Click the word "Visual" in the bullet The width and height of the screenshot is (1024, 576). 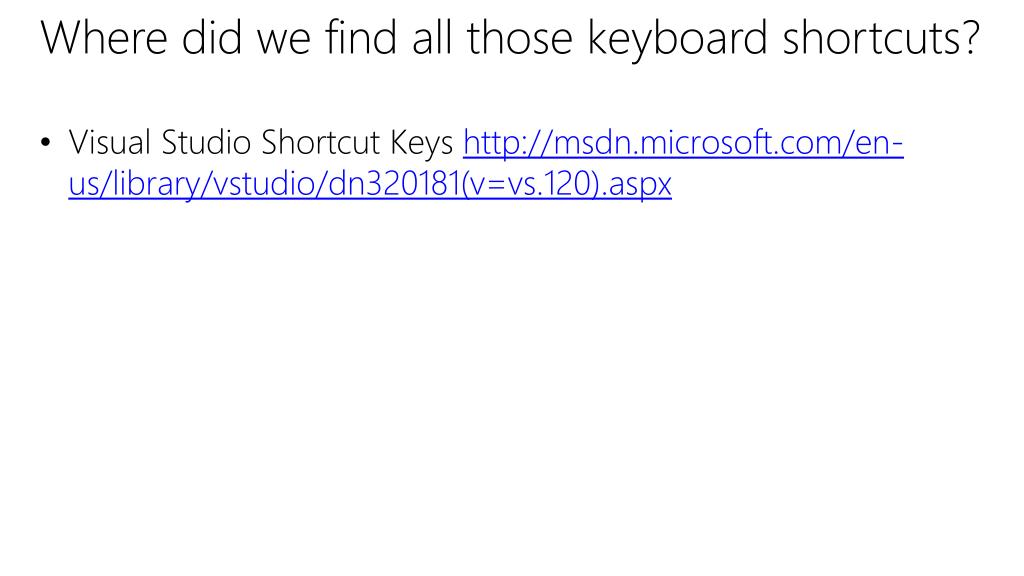click(x=110, y=142)
